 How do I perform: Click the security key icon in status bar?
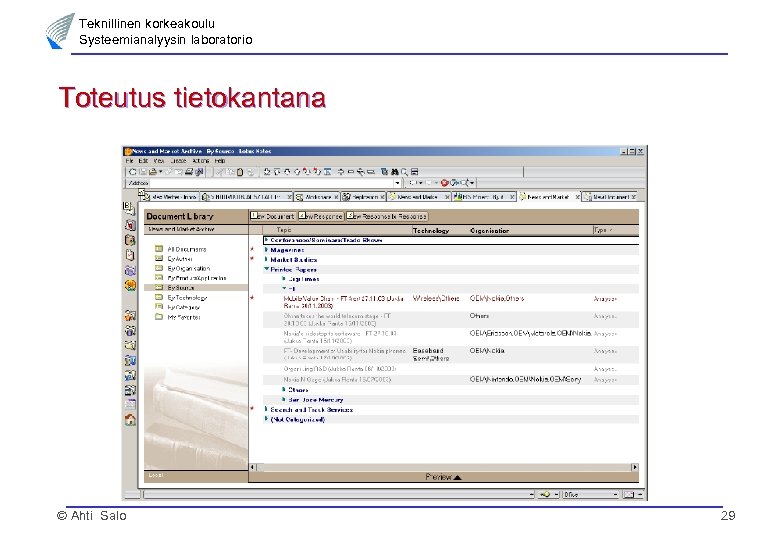click(x=545, y=494)
